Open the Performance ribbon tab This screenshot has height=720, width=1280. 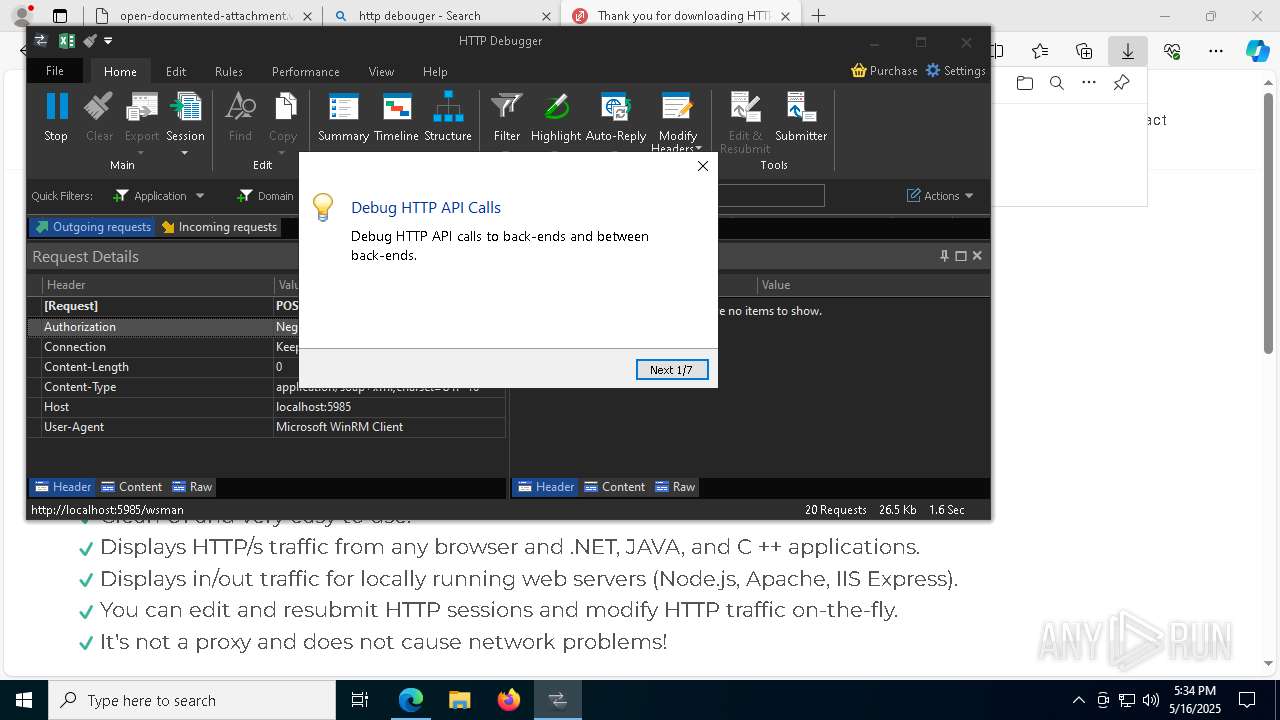[x=305, y=71]
